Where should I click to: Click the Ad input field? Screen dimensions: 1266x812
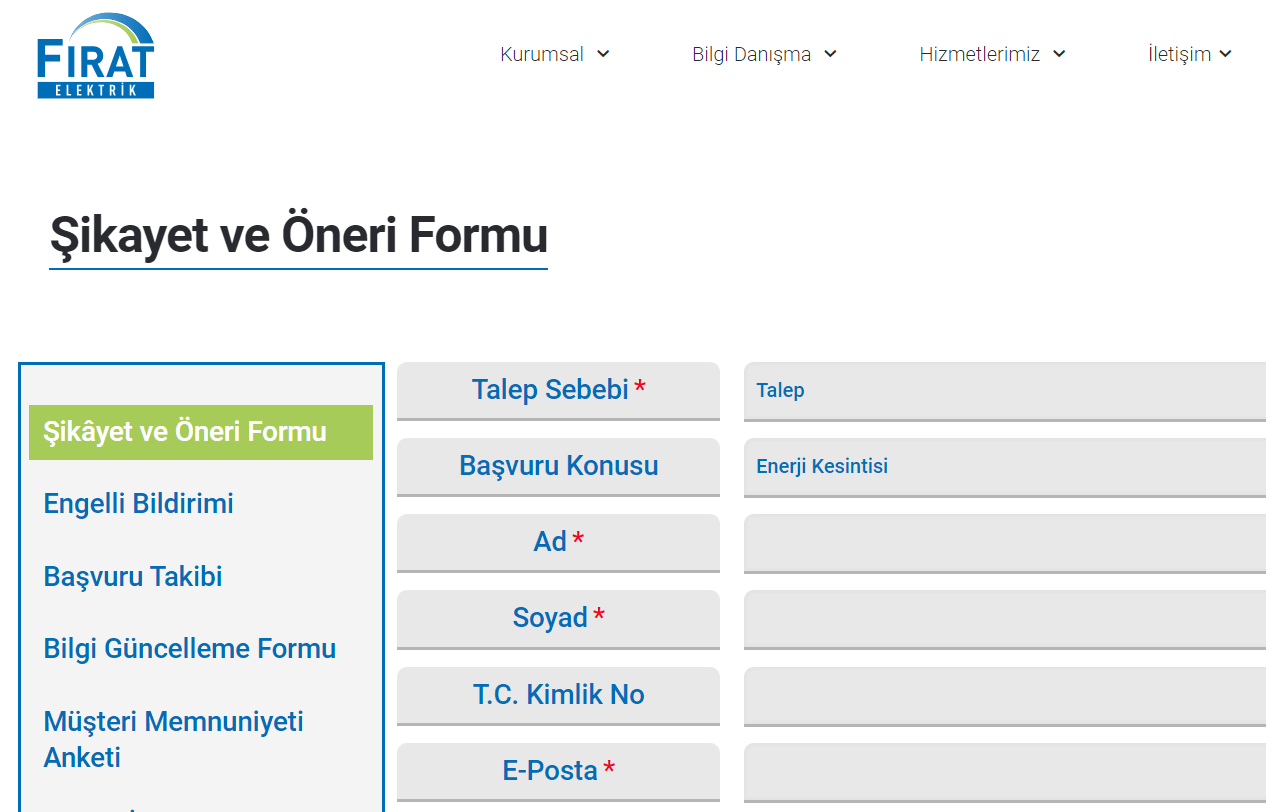pyautogui.click(x=1004, y=542)
